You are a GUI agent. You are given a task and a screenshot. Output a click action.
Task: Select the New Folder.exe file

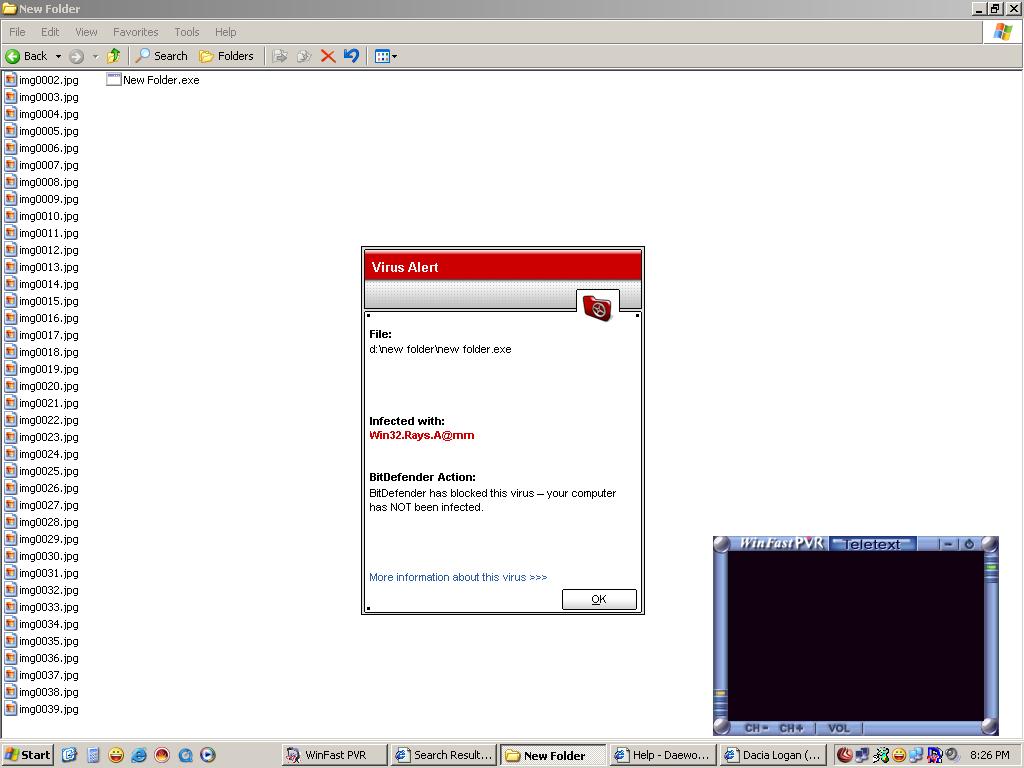point(160,80)
